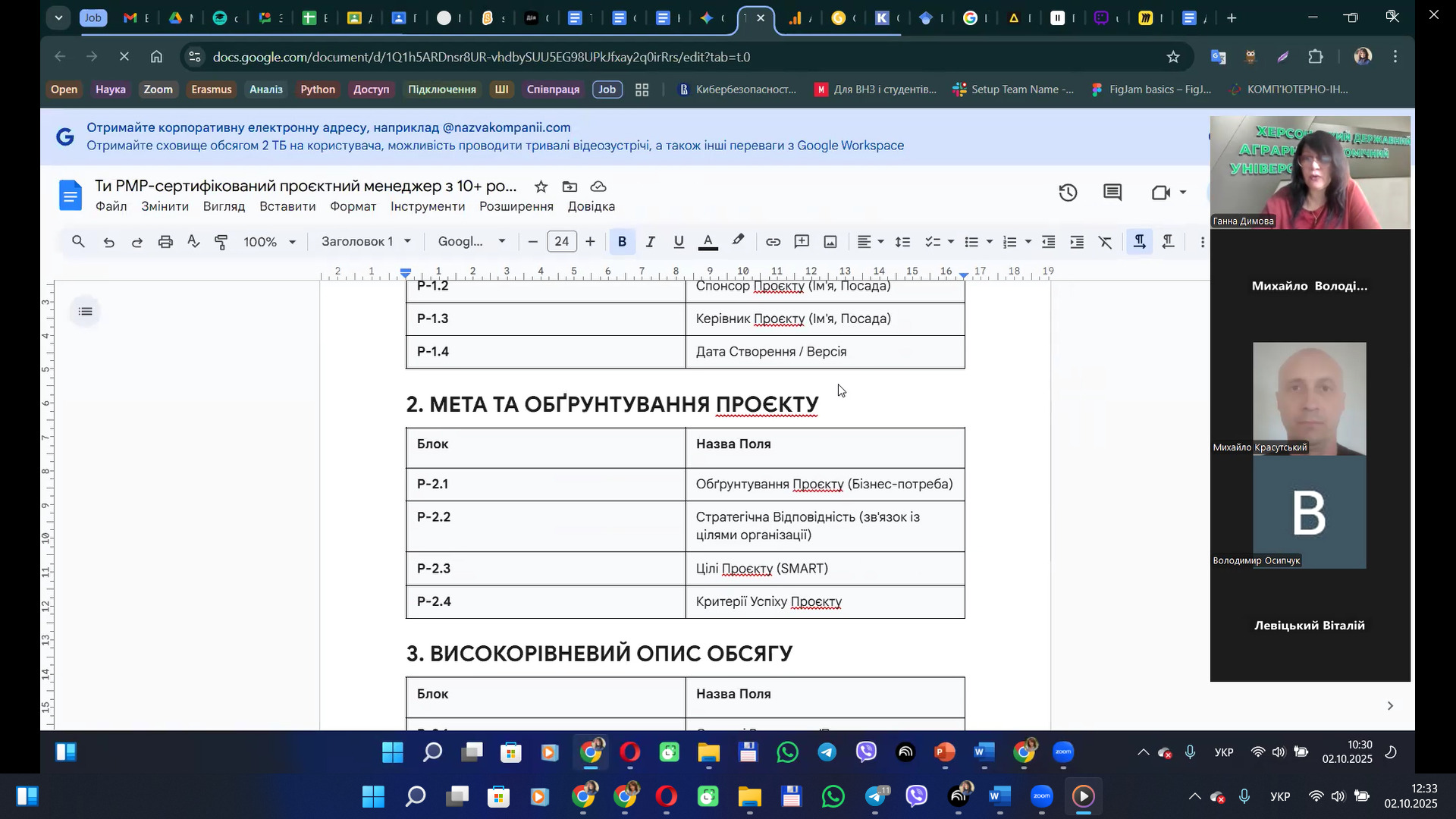This screenshot has height=819, width=1456.
Task: Click the insert image icon
Action: (830, 242)
